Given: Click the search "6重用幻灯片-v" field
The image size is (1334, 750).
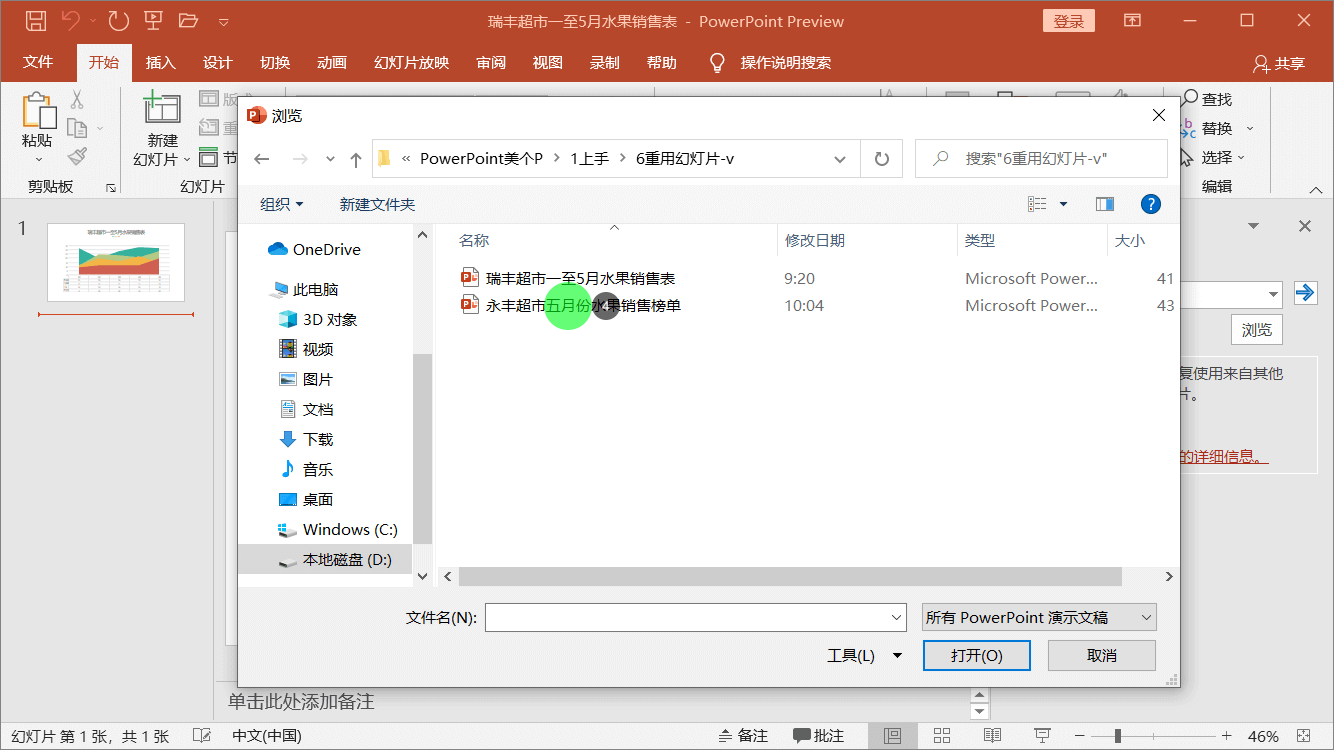Looking at the screenshot, I should pos(1041,159).
